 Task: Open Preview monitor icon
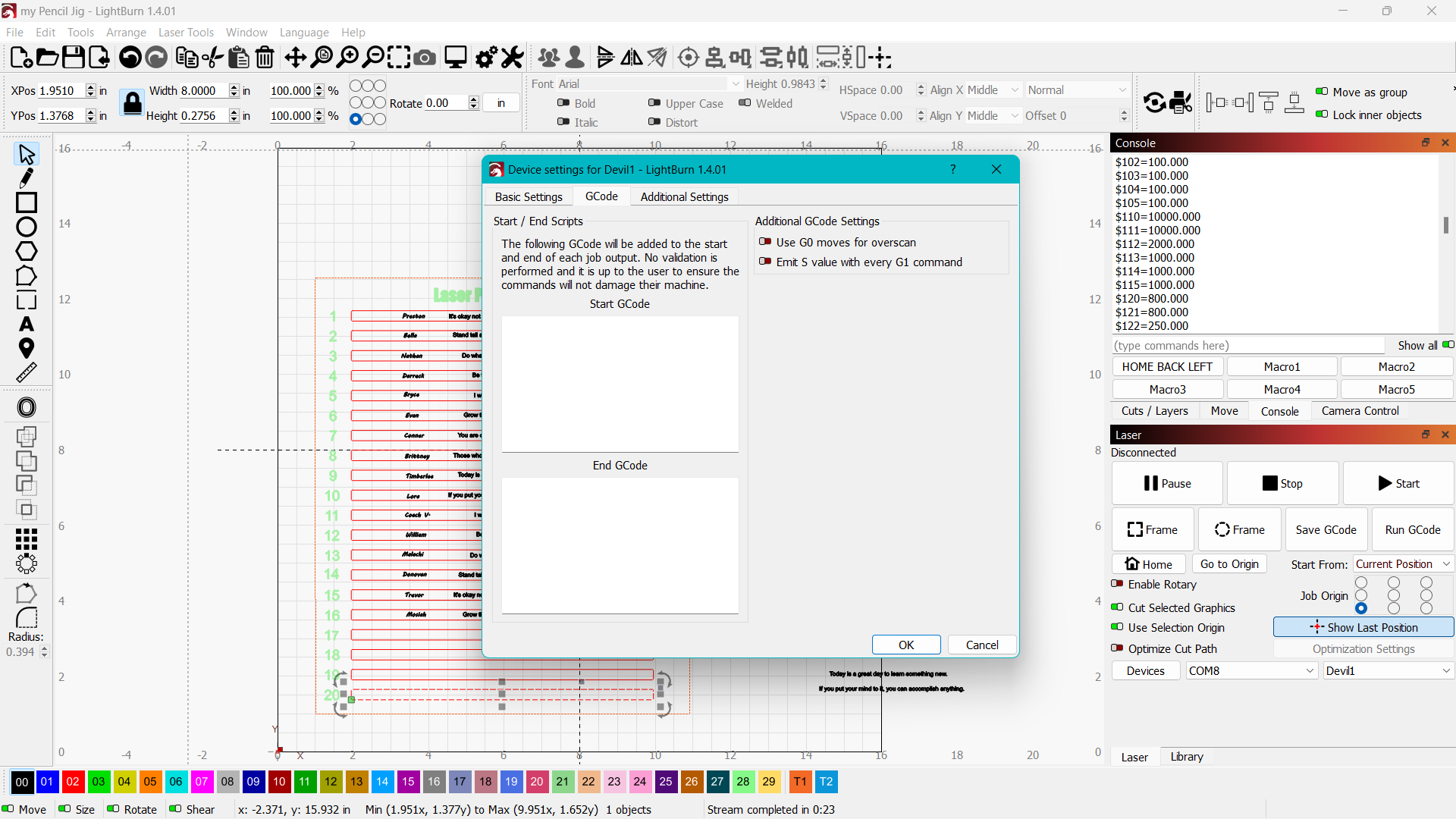point(455,58)
